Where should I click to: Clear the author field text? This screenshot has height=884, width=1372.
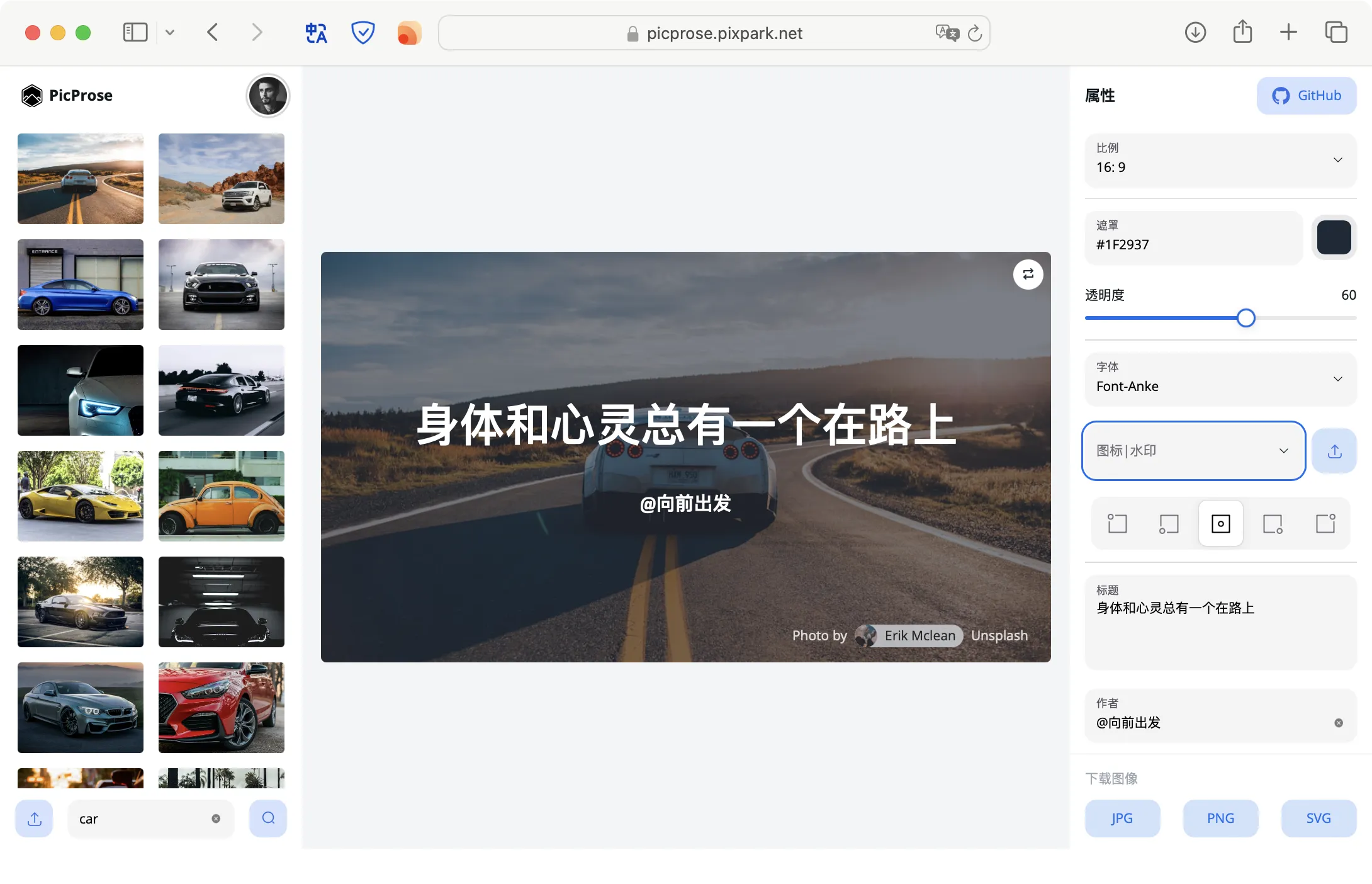pyautogui.click(x=1339, y=723)
